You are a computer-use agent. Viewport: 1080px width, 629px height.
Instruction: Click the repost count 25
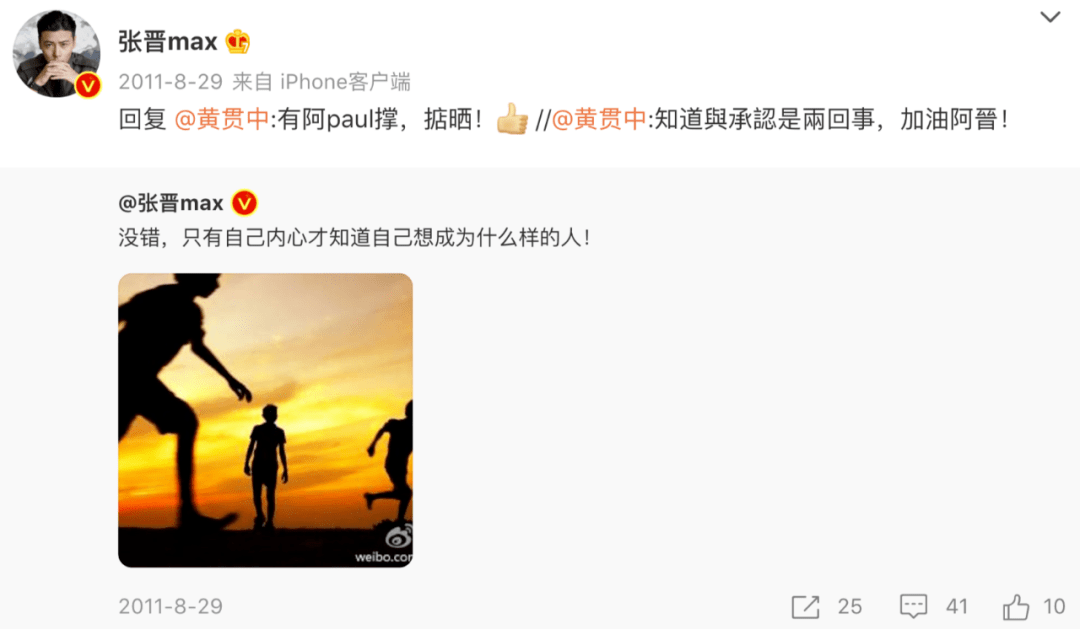pyautogui.click(x=850, y=606)
